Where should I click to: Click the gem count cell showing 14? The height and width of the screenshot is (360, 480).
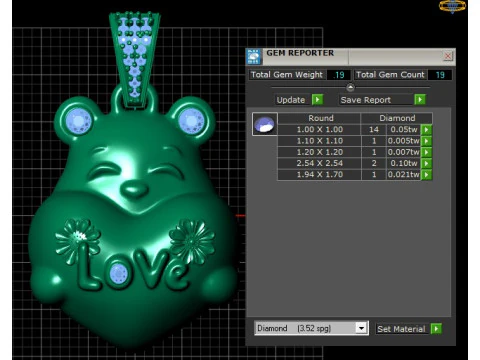[x=374, y=130]
